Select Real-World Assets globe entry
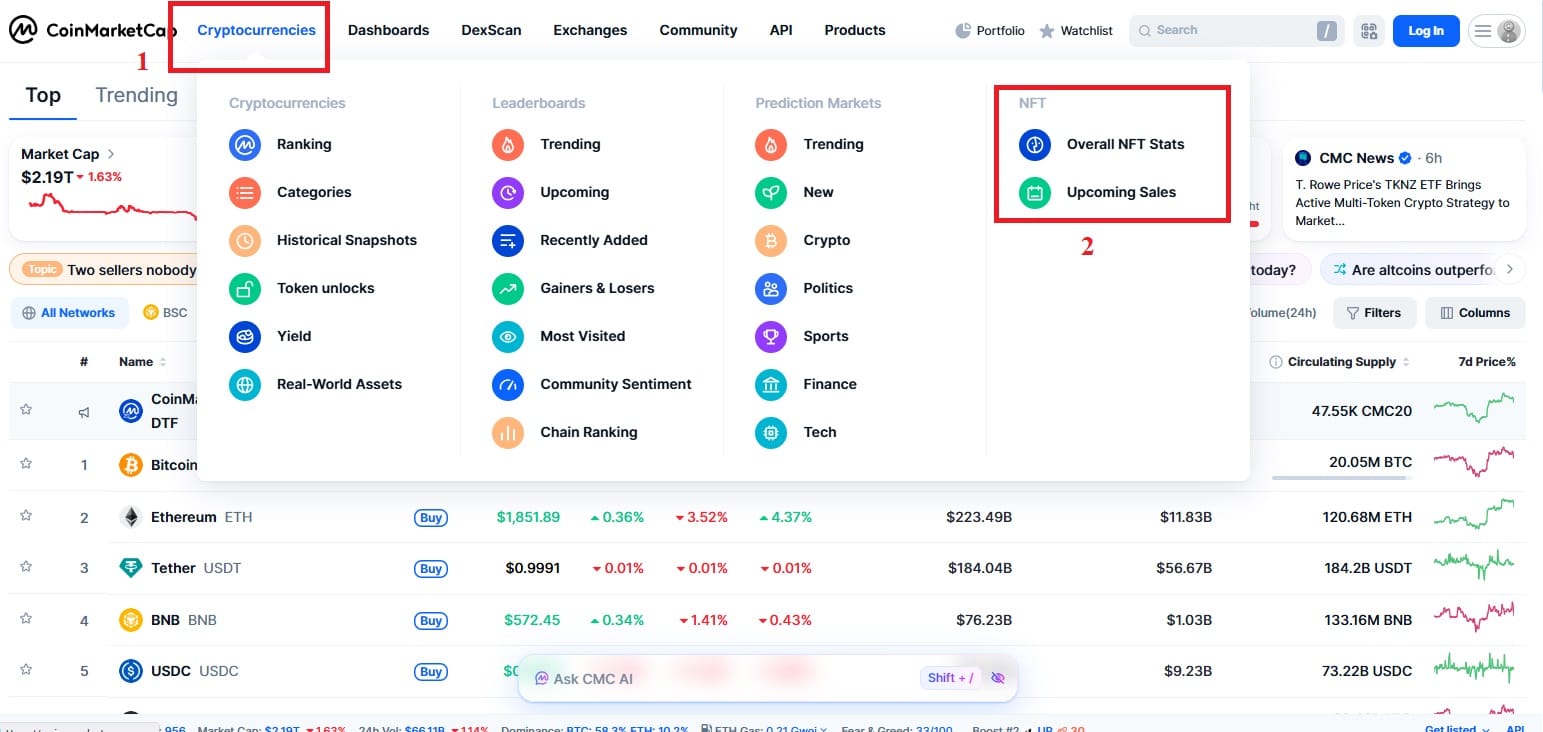 [x=315, y=384]
